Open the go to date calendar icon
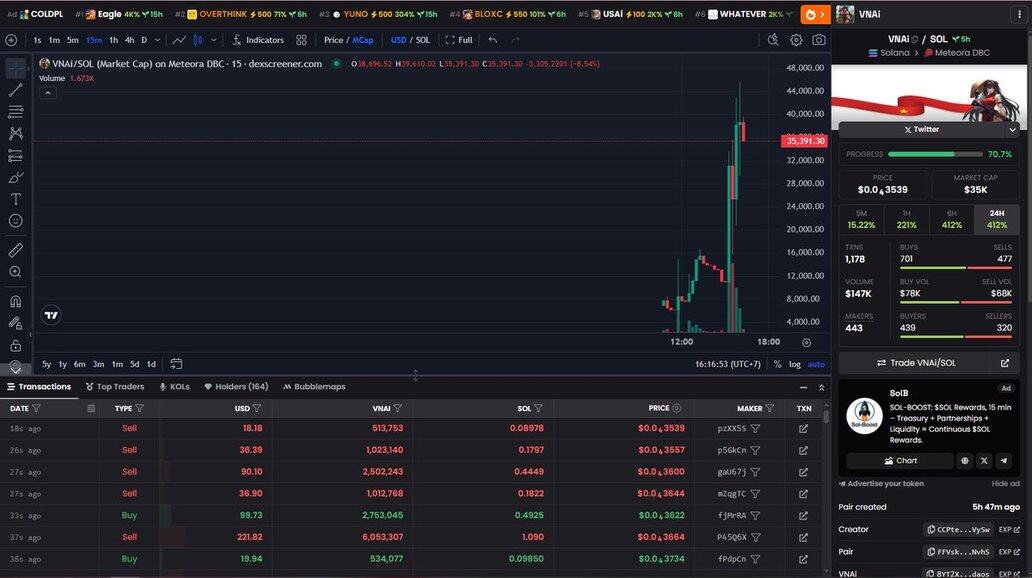This screenshot has width=1032, height=578. point(176,363)
